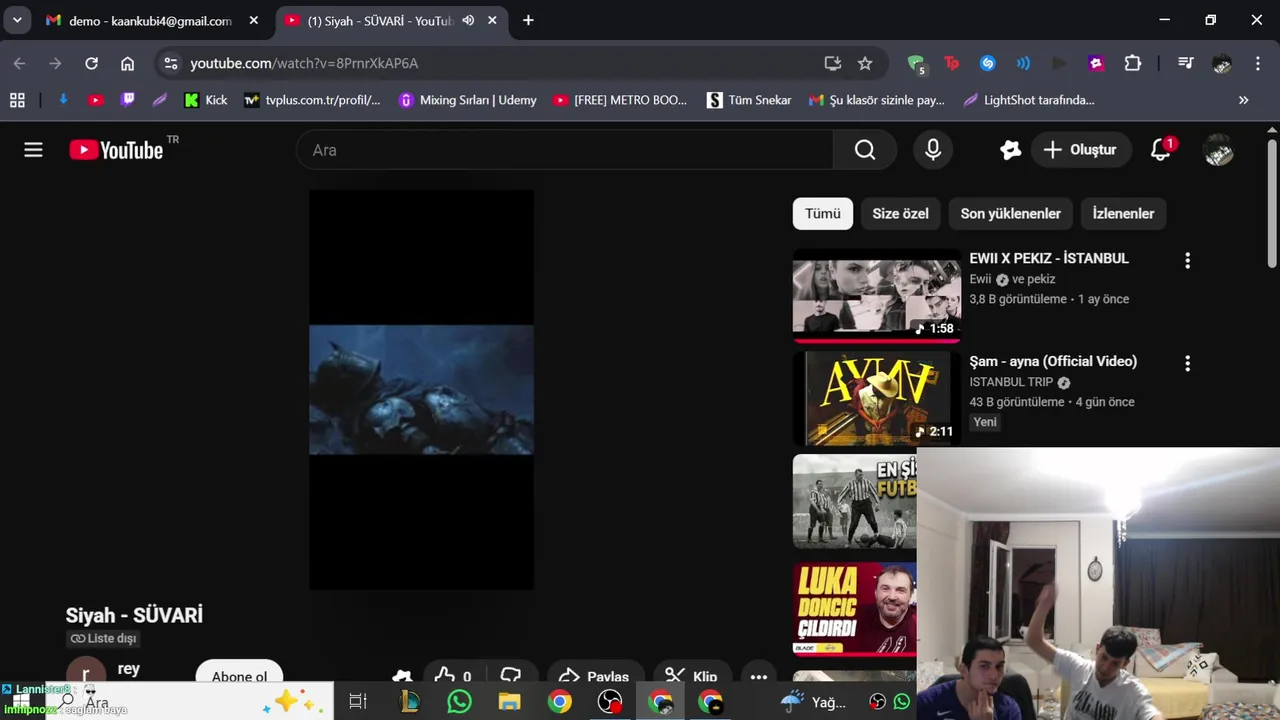Click the search magnifier button
This screenshot has width=1280, height=720.
pos(865,150)
